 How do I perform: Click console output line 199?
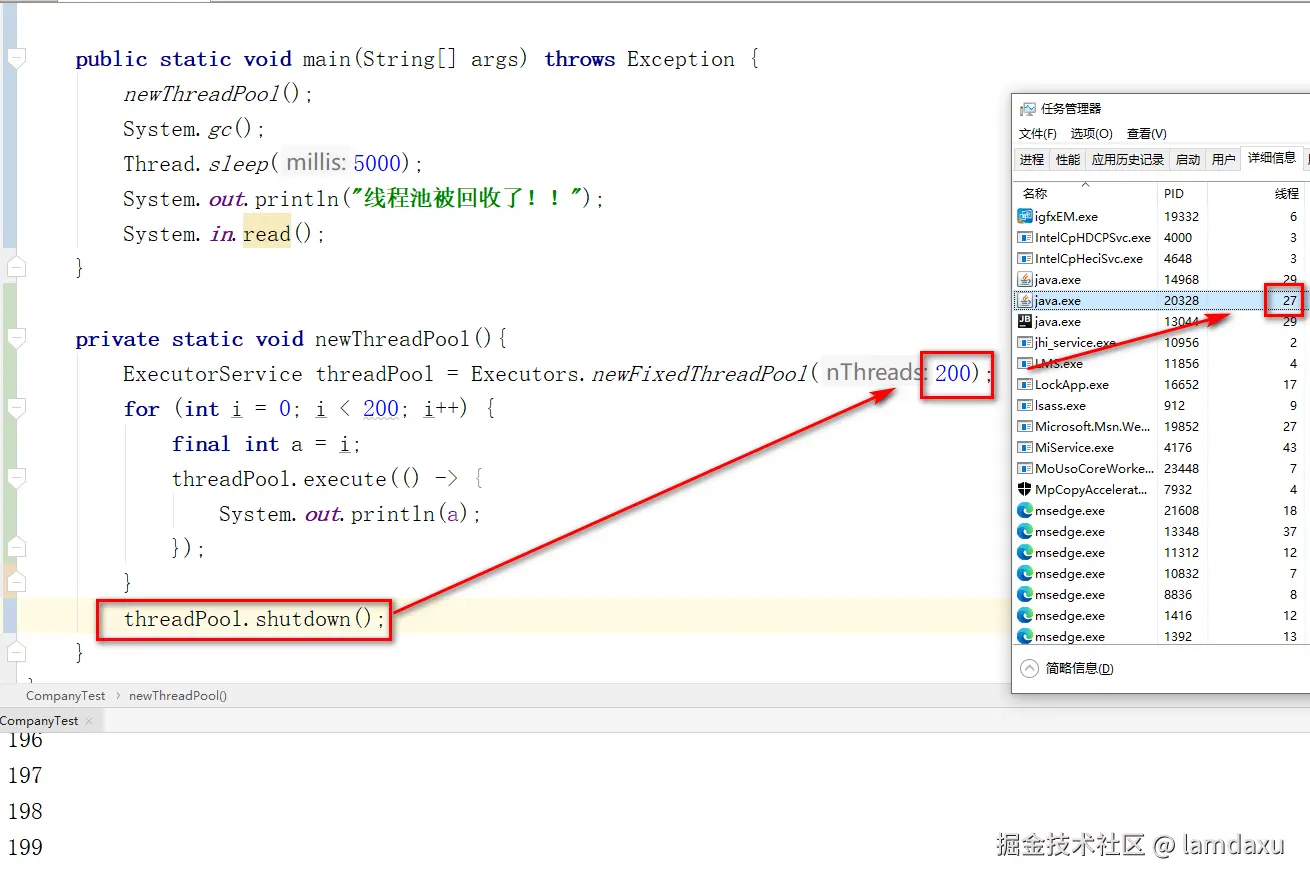pyautogui.click(x=25, y=848)
